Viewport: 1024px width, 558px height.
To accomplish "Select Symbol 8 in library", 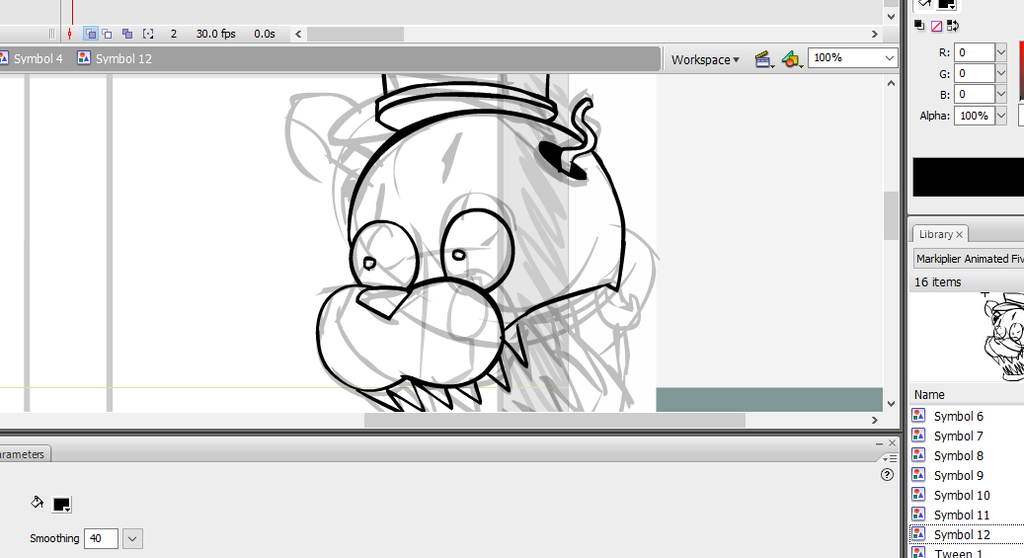I will pos(958,455).
